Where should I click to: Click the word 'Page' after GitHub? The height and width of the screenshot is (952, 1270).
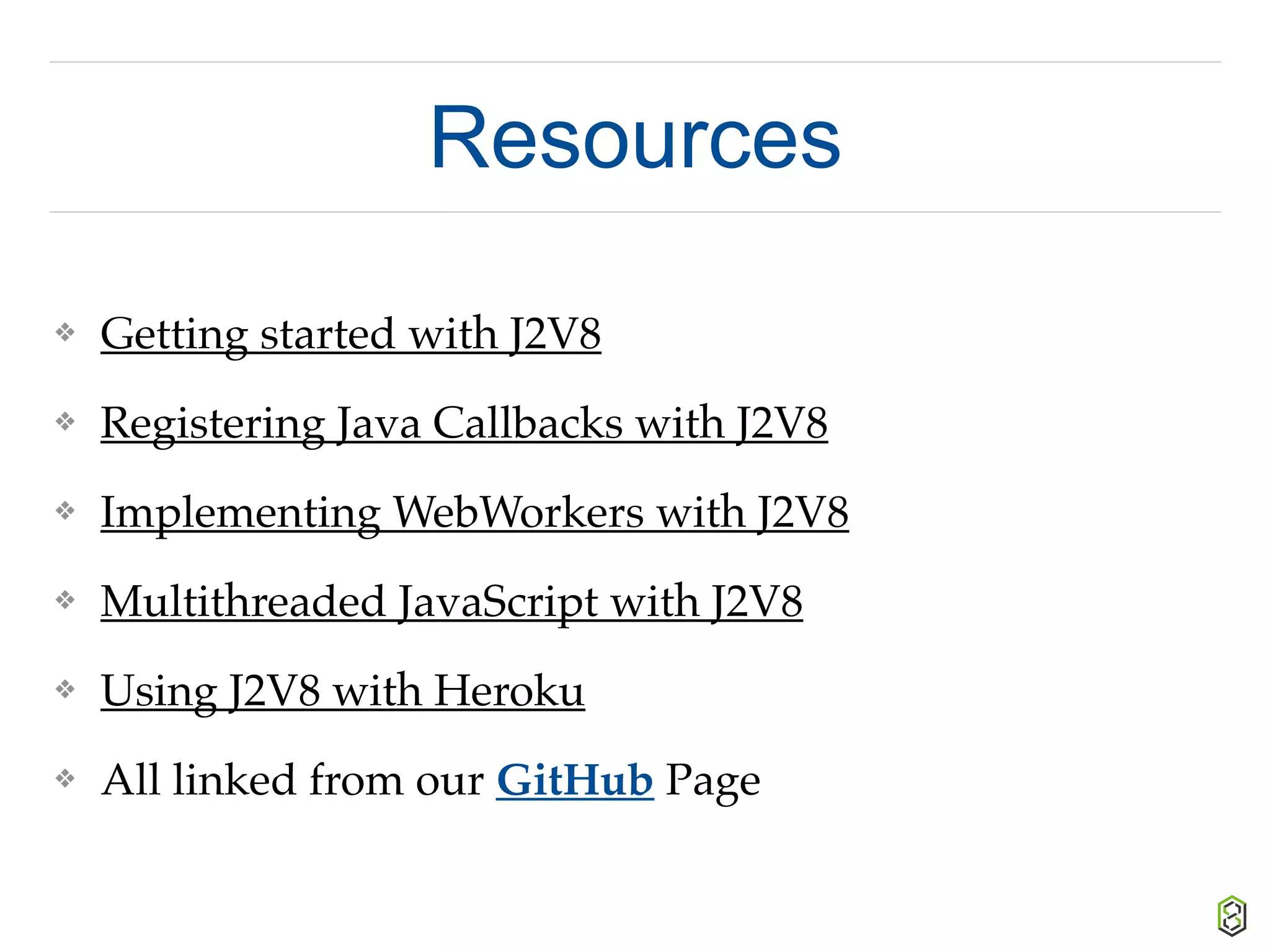click(x=713, y=781)
